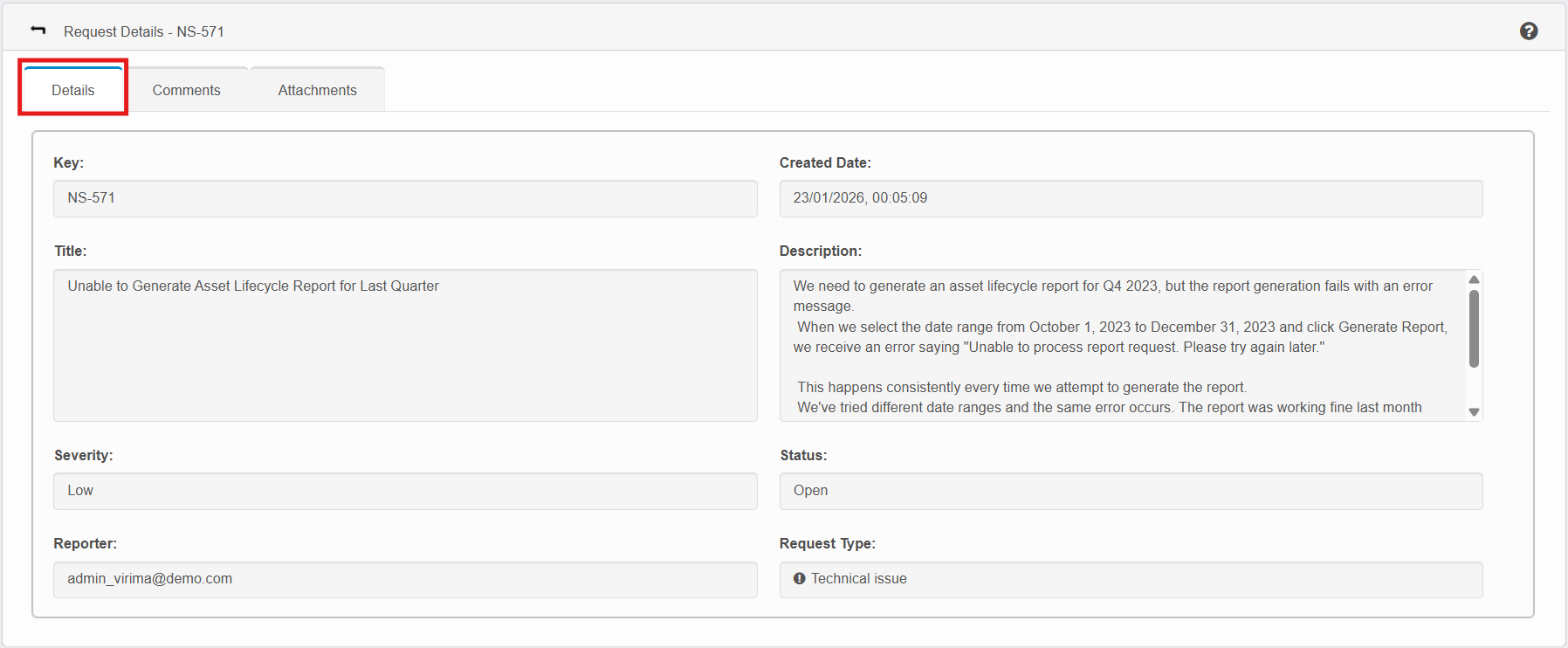Image resolution: width=1568 pixels, height=648 pixels.
Task: Switch to the Details tab
Action: pos(73,90)
